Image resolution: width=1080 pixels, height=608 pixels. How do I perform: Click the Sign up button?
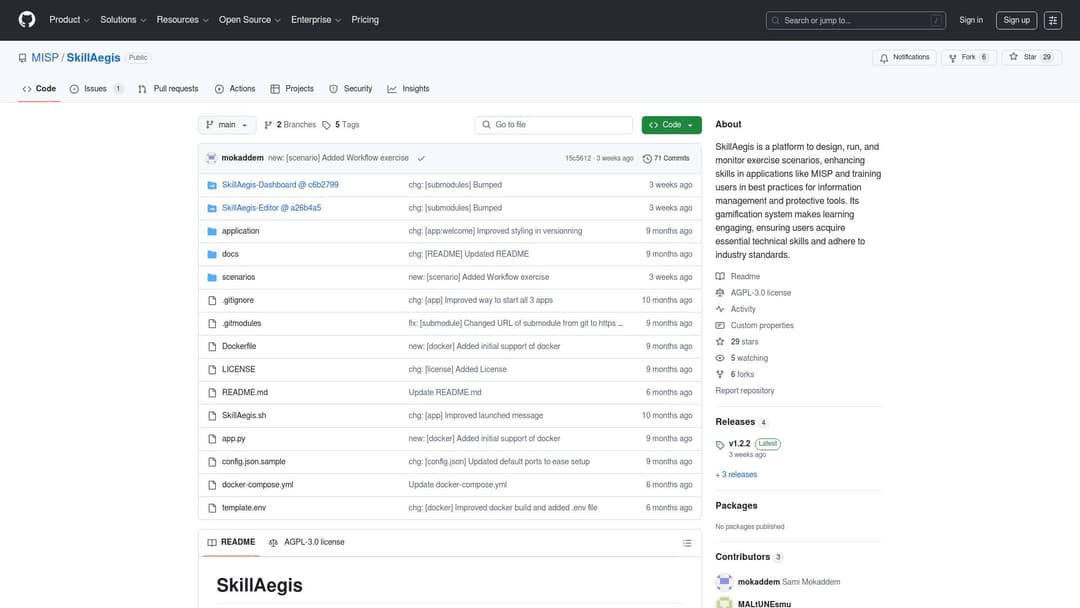1016,20
